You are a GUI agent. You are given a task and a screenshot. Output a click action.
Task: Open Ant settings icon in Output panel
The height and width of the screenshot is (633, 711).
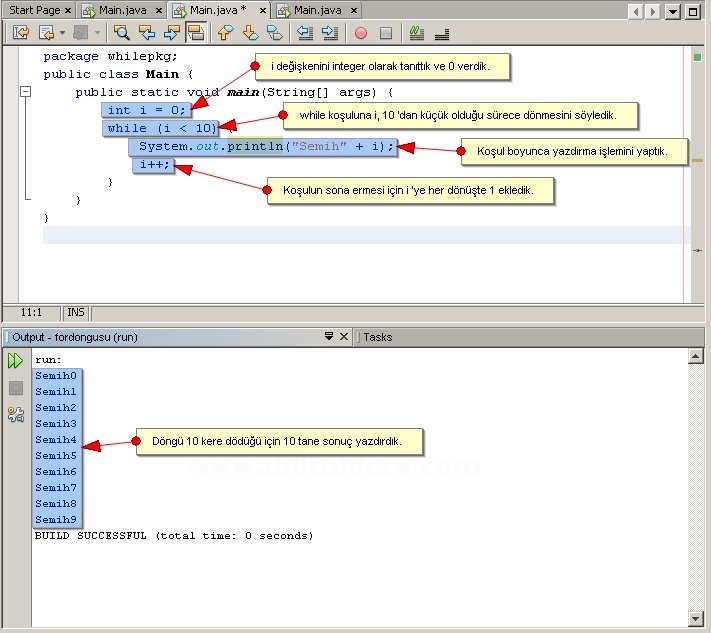coord(15,414)
